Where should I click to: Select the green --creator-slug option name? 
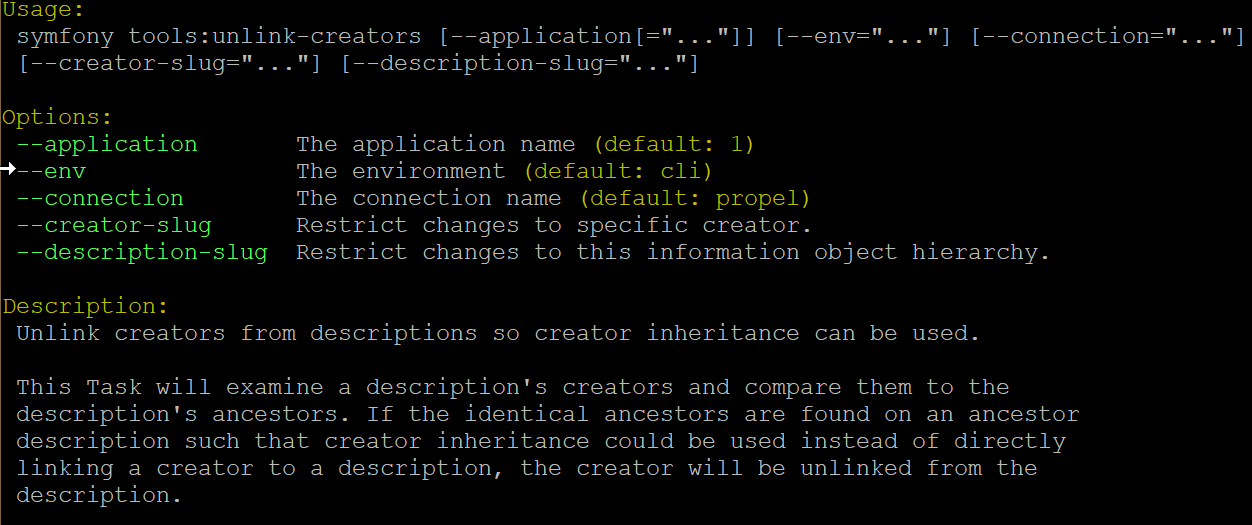114,225
